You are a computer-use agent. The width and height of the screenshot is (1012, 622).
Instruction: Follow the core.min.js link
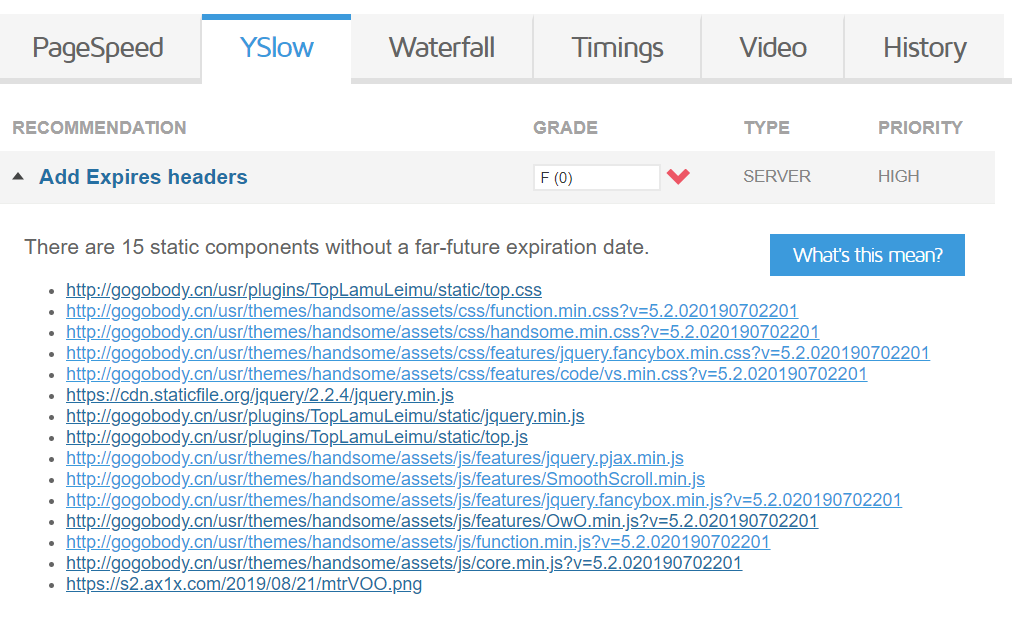[404, 563]
